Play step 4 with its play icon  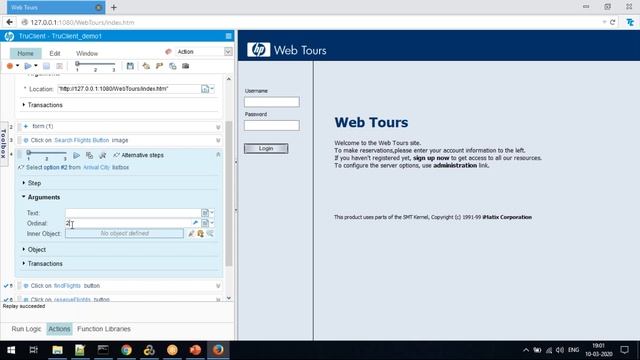(x=76, y=155)
